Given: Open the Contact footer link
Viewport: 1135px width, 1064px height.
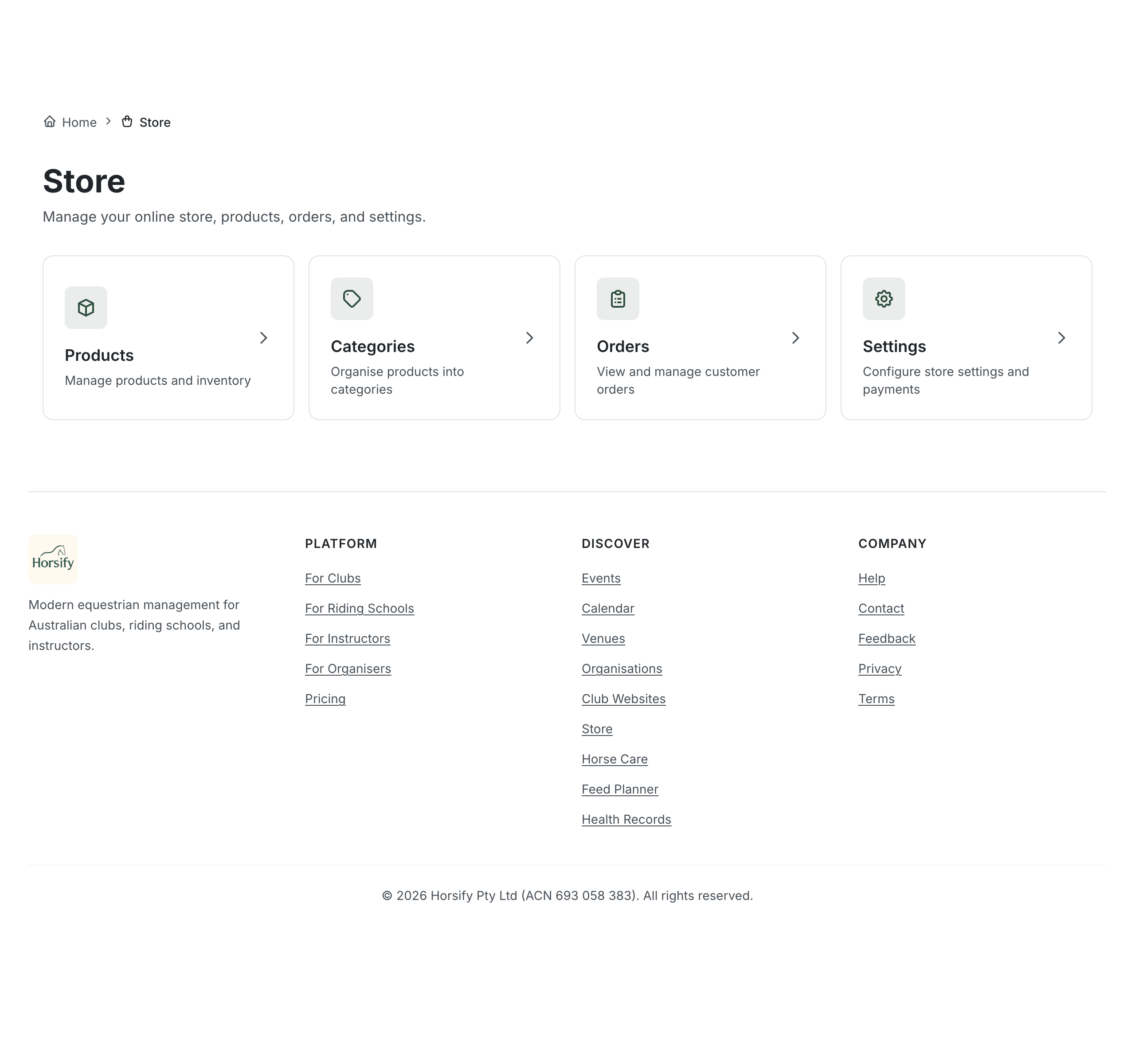Looking at the screenshot, I should [x=881, y=609].
